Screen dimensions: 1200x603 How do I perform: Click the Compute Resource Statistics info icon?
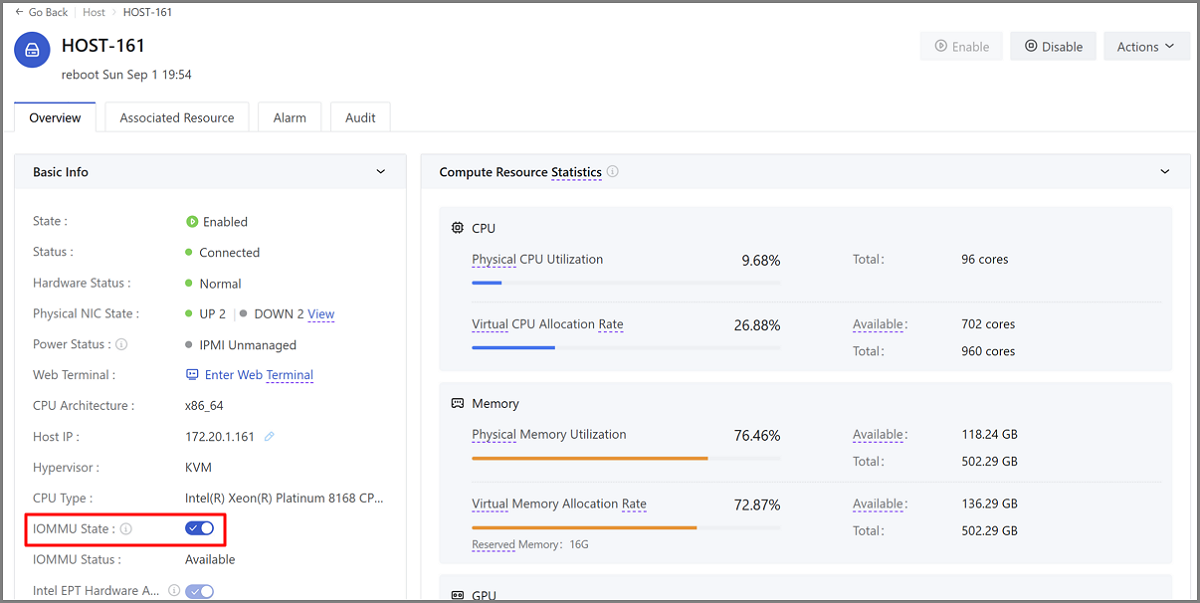coord(613,172)
